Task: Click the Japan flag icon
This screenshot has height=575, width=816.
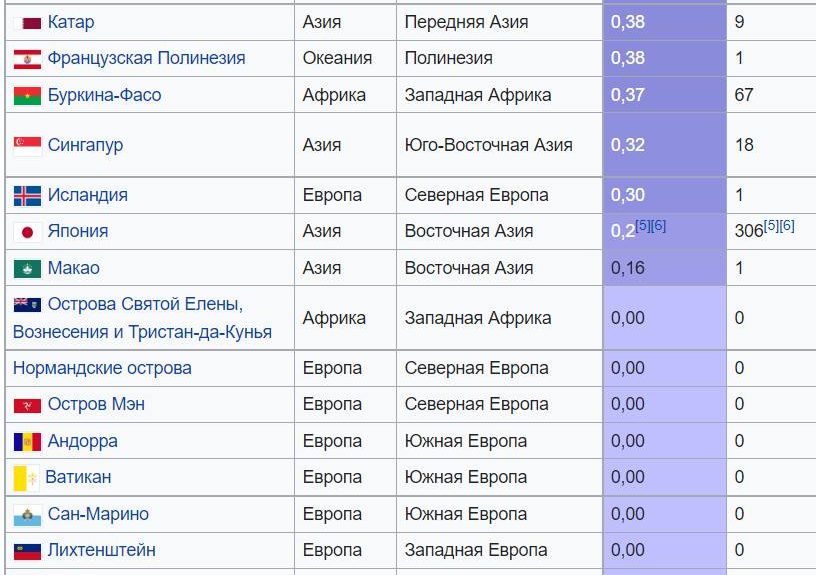Action: coord(27,232)
